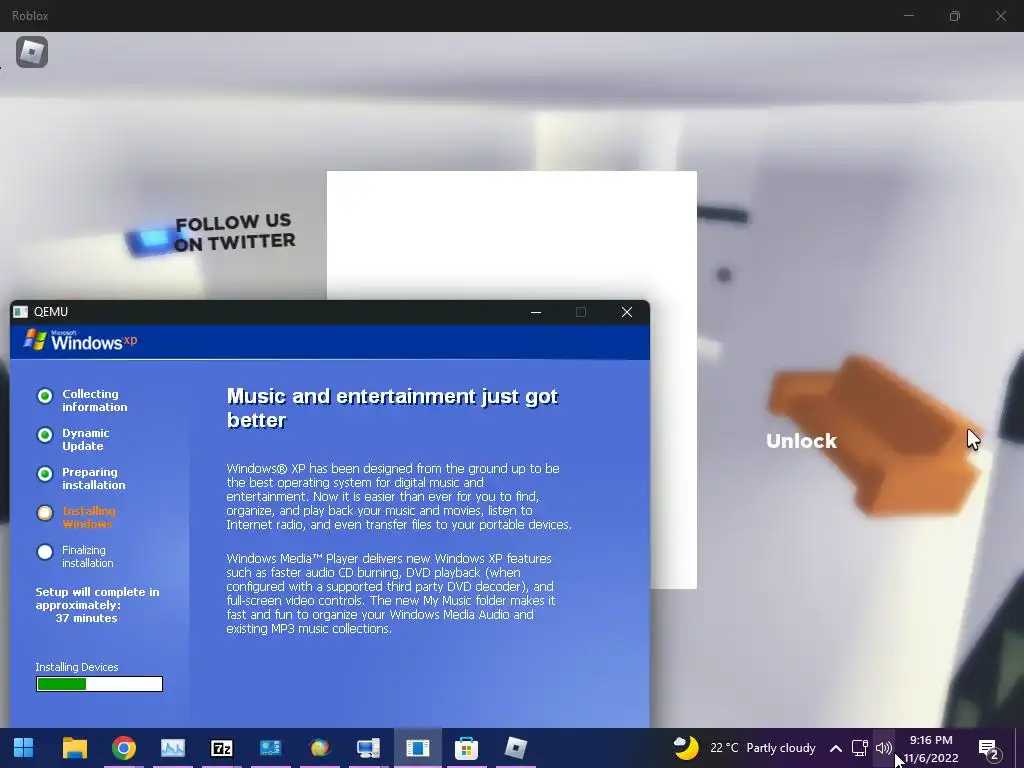Click the "37 minutes" remaining time text
Screen dimensions: 1024x768
pos(86,618)
